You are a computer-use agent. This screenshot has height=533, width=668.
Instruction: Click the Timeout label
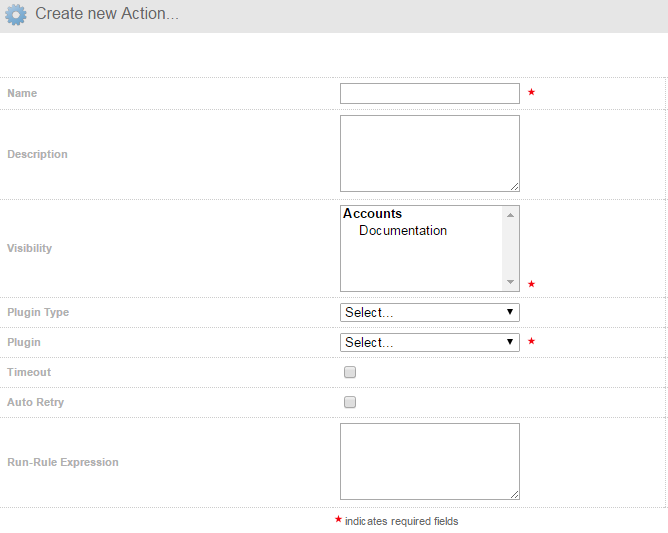click(x=29, y=372)
